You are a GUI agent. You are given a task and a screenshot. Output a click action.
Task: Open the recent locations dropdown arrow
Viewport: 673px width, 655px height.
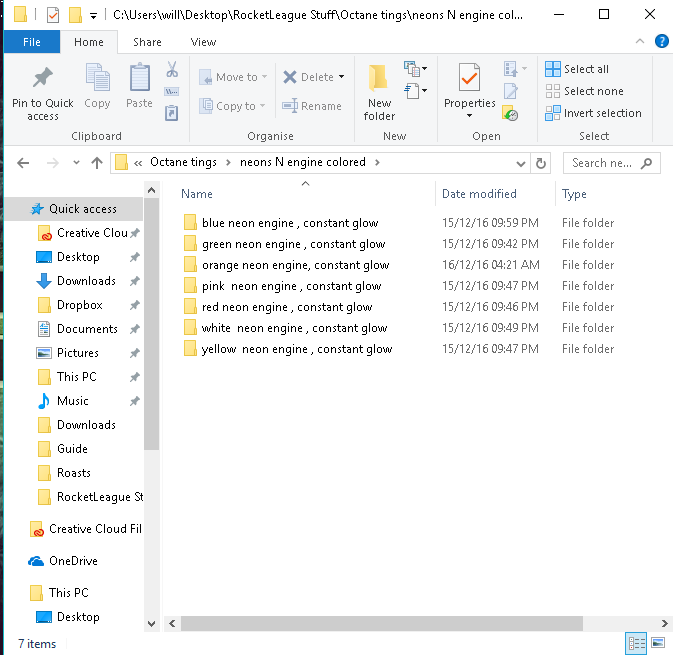click(x=76, y=163)
